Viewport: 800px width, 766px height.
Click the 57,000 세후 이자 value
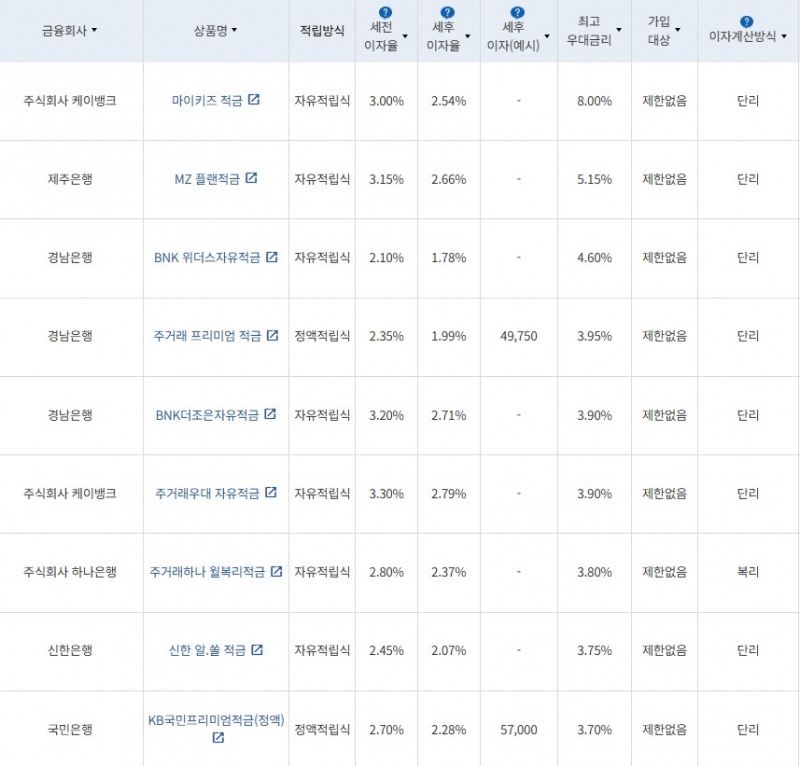point(519,730)
